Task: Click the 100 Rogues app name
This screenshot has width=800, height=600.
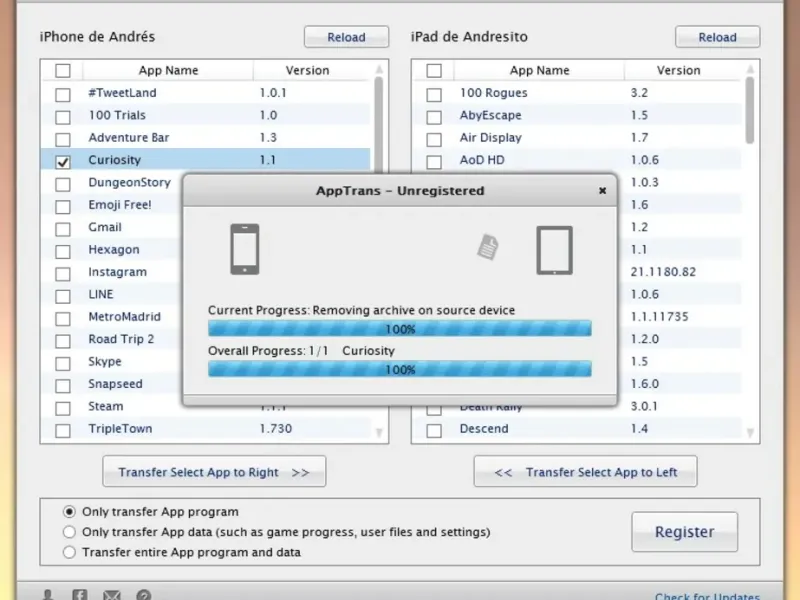Action: [x=493, y=93]
